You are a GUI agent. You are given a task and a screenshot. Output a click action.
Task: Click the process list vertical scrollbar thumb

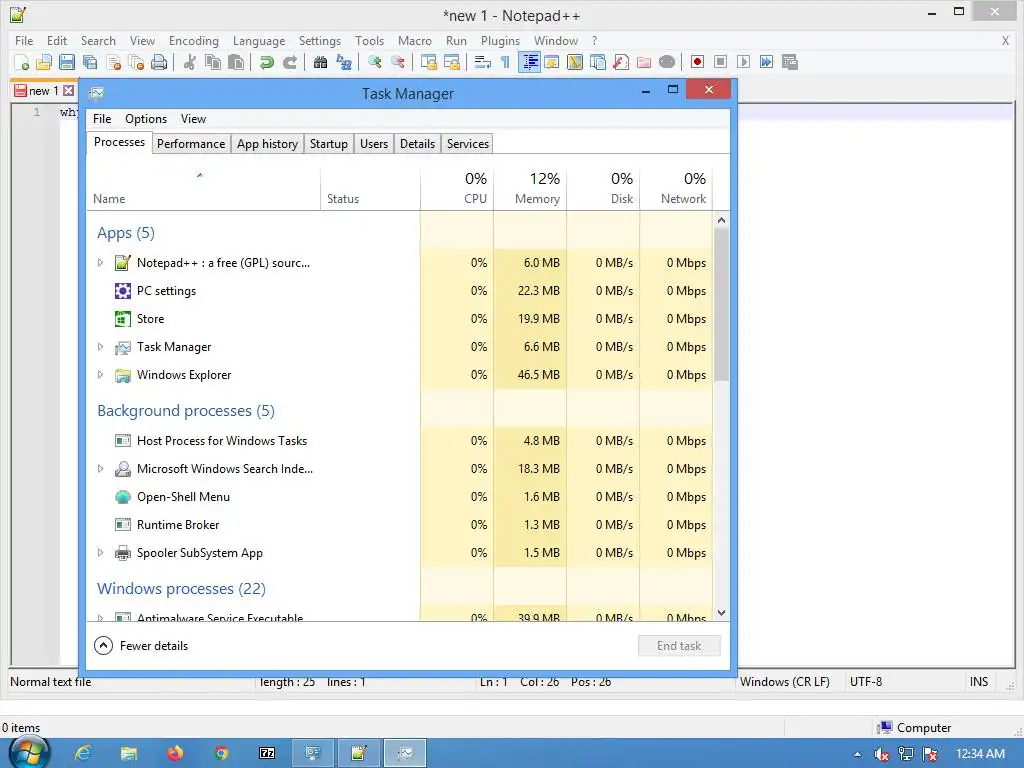coord(721,304)
